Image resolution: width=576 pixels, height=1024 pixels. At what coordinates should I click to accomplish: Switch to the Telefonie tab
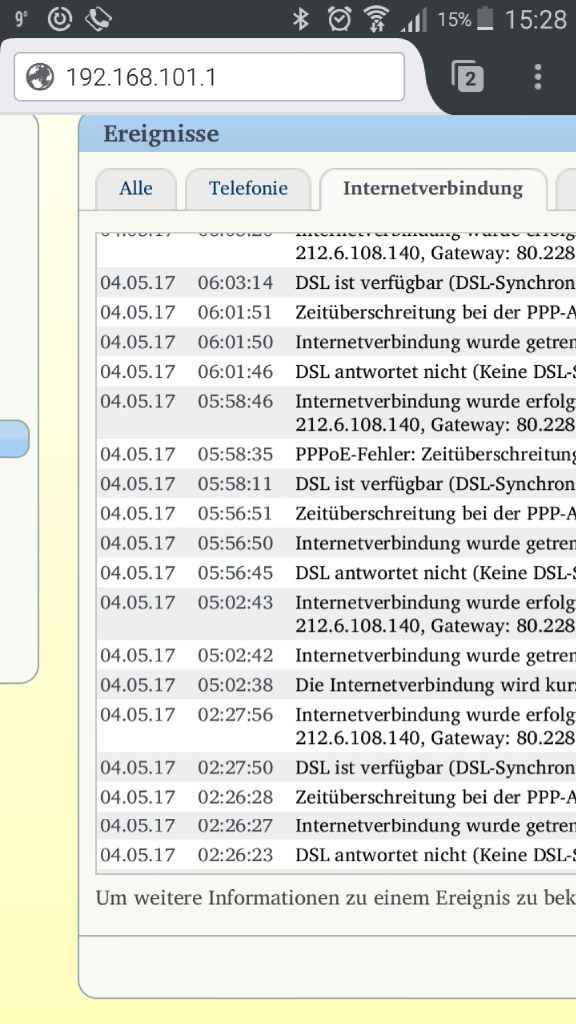click(x=248, y=189)
